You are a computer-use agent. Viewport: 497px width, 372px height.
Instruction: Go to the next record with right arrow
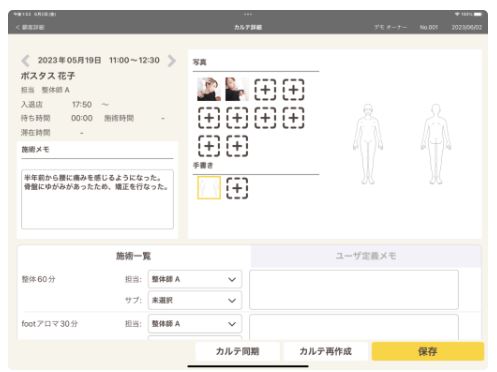172,61
